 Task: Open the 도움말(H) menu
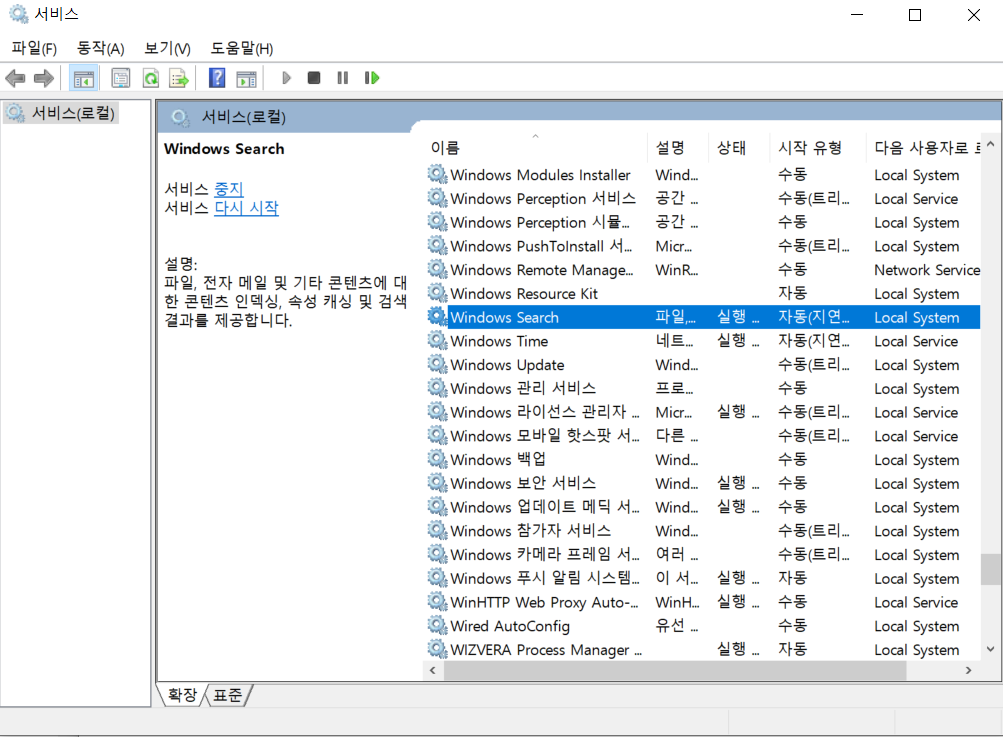click(x=242, y=48)
